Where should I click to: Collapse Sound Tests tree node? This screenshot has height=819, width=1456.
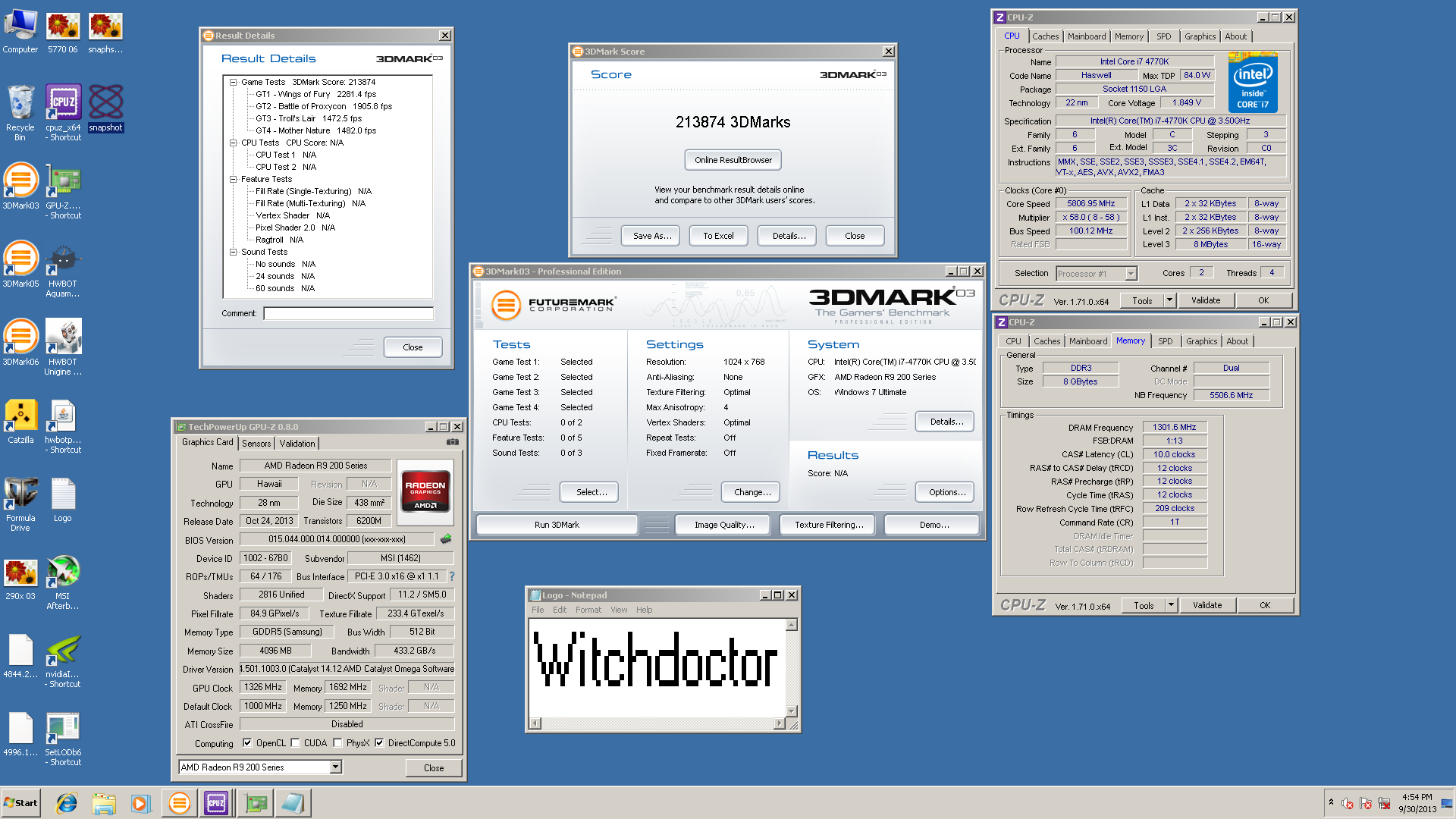[x=234, y=252]
